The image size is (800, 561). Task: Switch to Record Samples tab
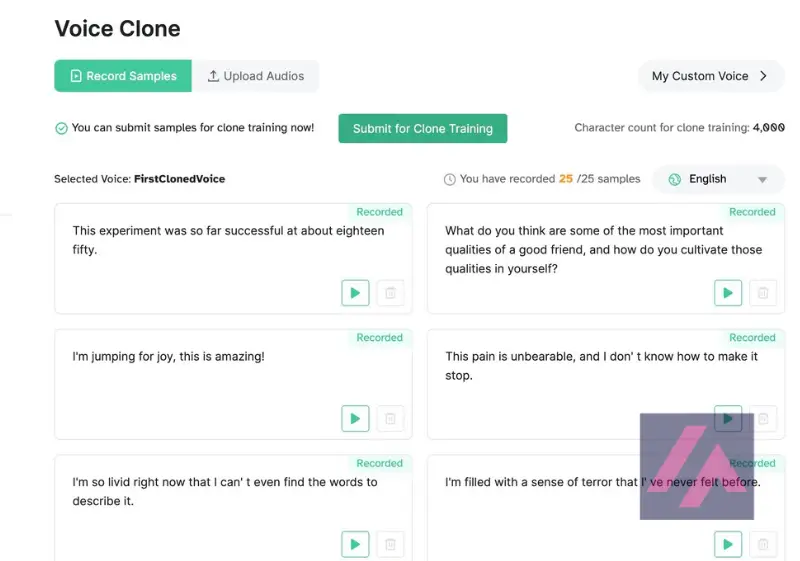[x=123, y=76]
